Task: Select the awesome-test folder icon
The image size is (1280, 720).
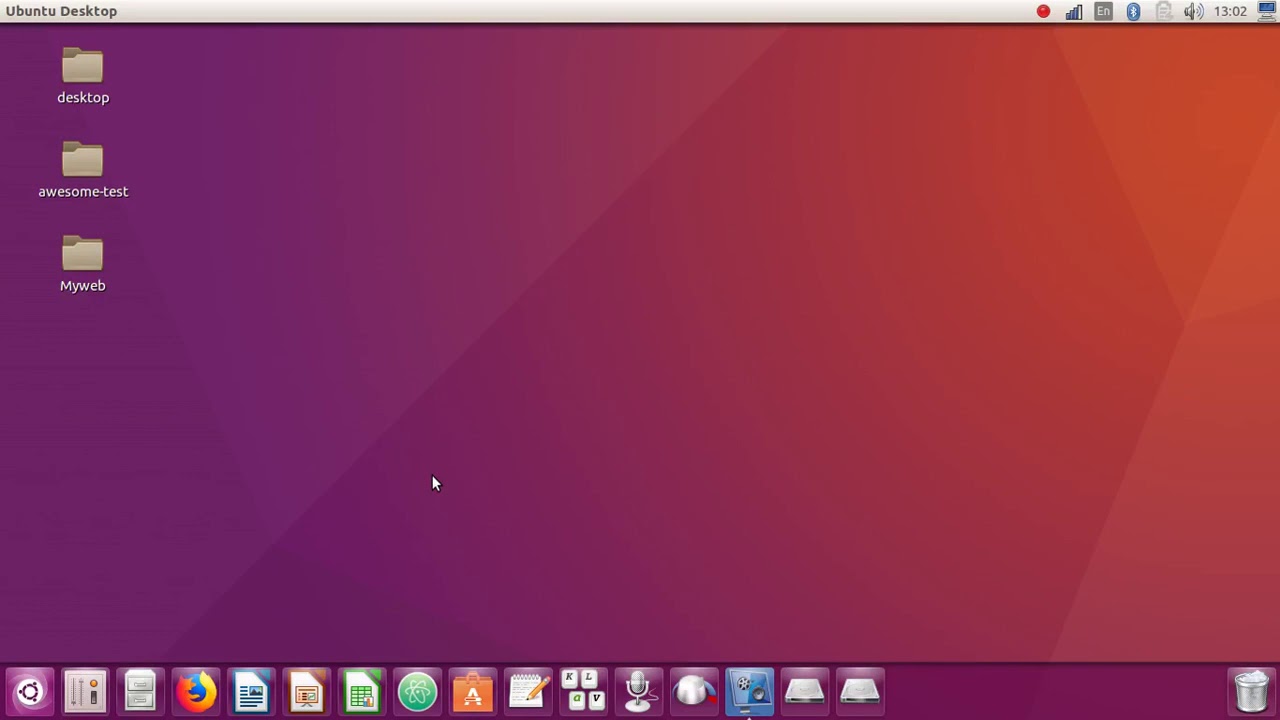Action: click(83, 159)
